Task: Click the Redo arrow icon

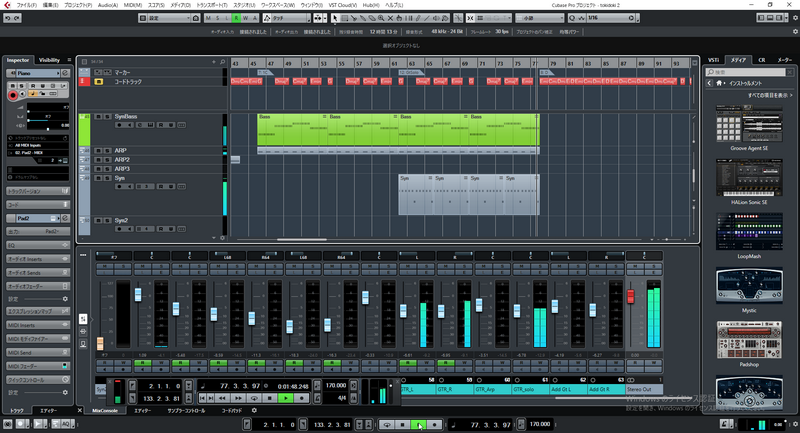Action: [x=17, y=18]
